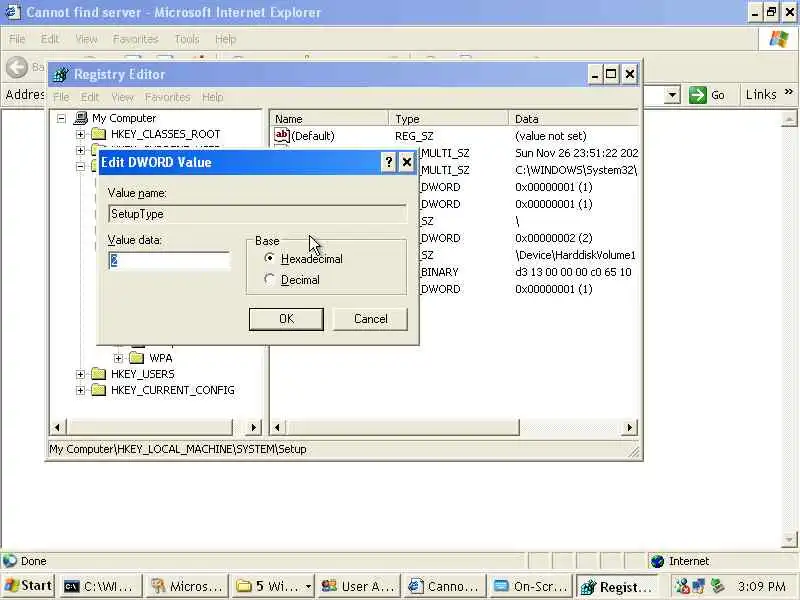Select the Sun Nov 26 23:51:22 data cell
The height and width of the screenshot is (600, 800).
(x=577, y=153)
